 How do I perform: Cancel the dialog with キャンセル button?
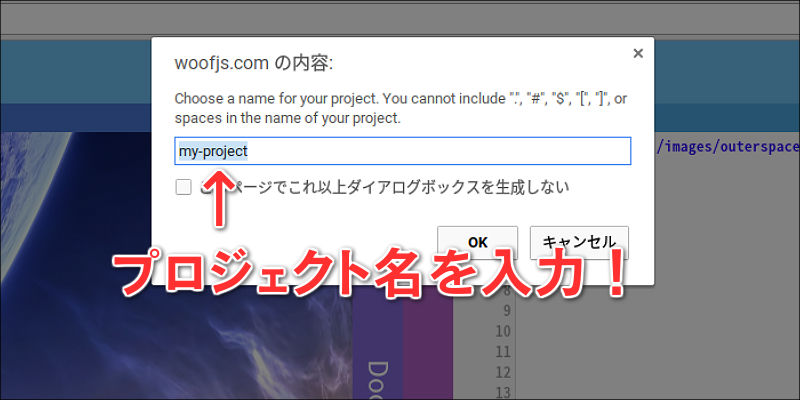coord(579,242)
